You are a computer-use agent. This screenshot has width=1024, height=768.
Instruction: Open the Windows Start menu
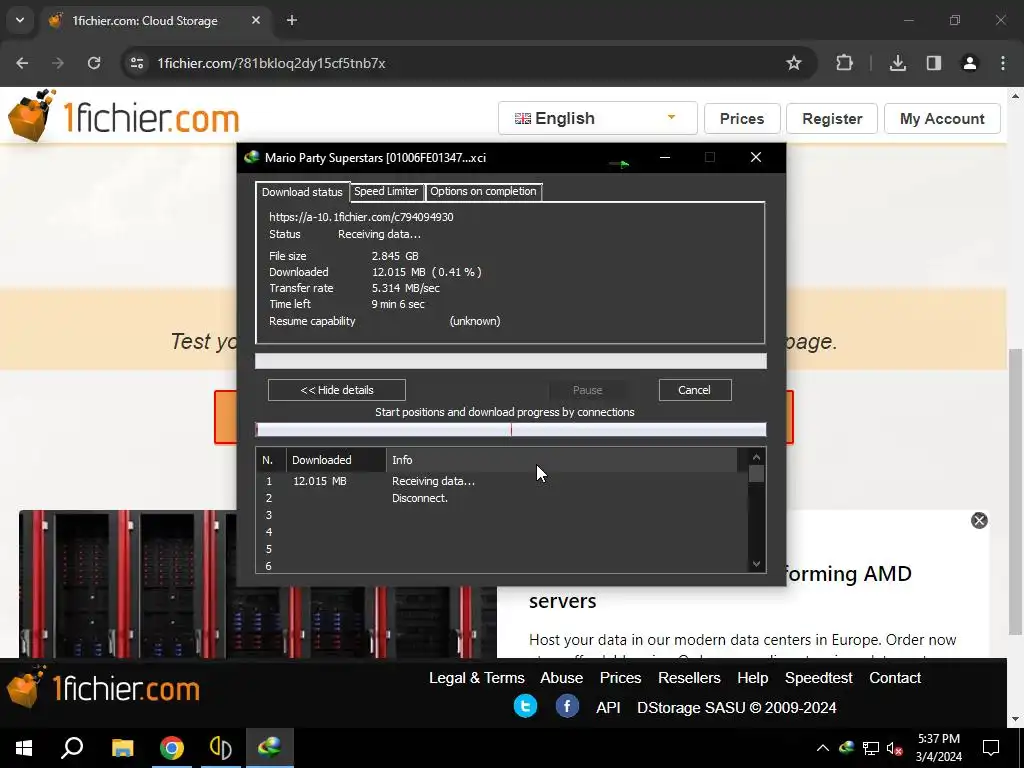[24, 748]
